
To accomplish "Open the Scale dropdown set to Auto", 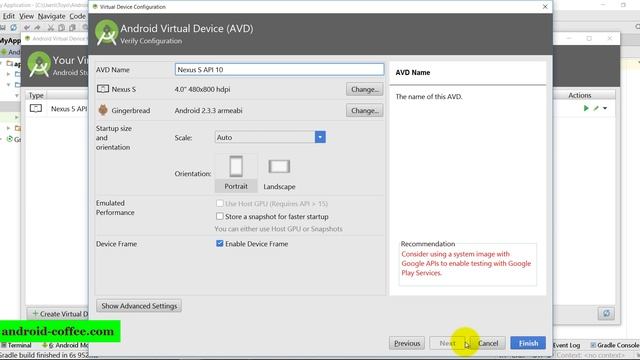I will click(270, 137).
